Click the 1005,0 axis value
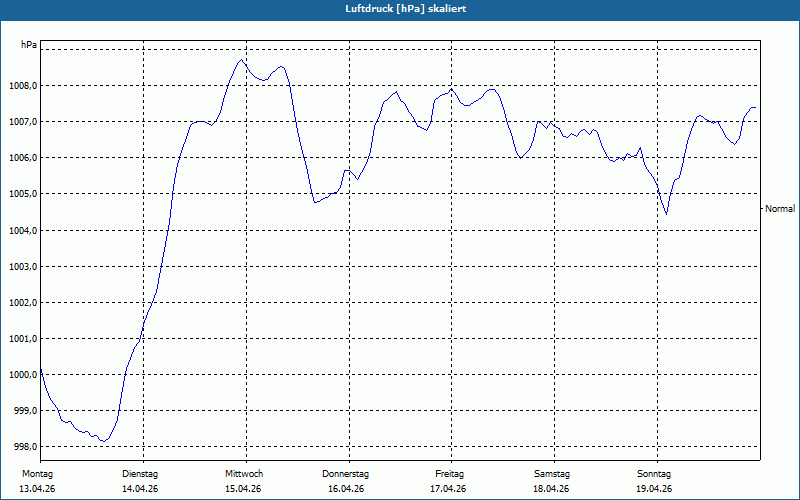 [x=23, y=194]
